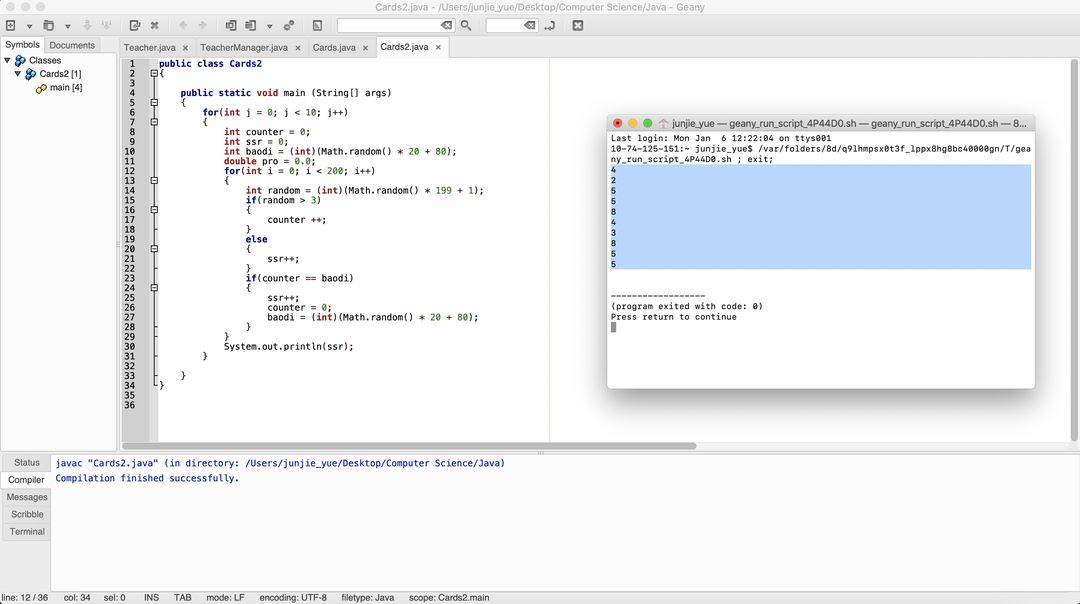Collapse the if-block fold at line 16
The height and width of the screenshot is (604, 1080).
point(154,210)
